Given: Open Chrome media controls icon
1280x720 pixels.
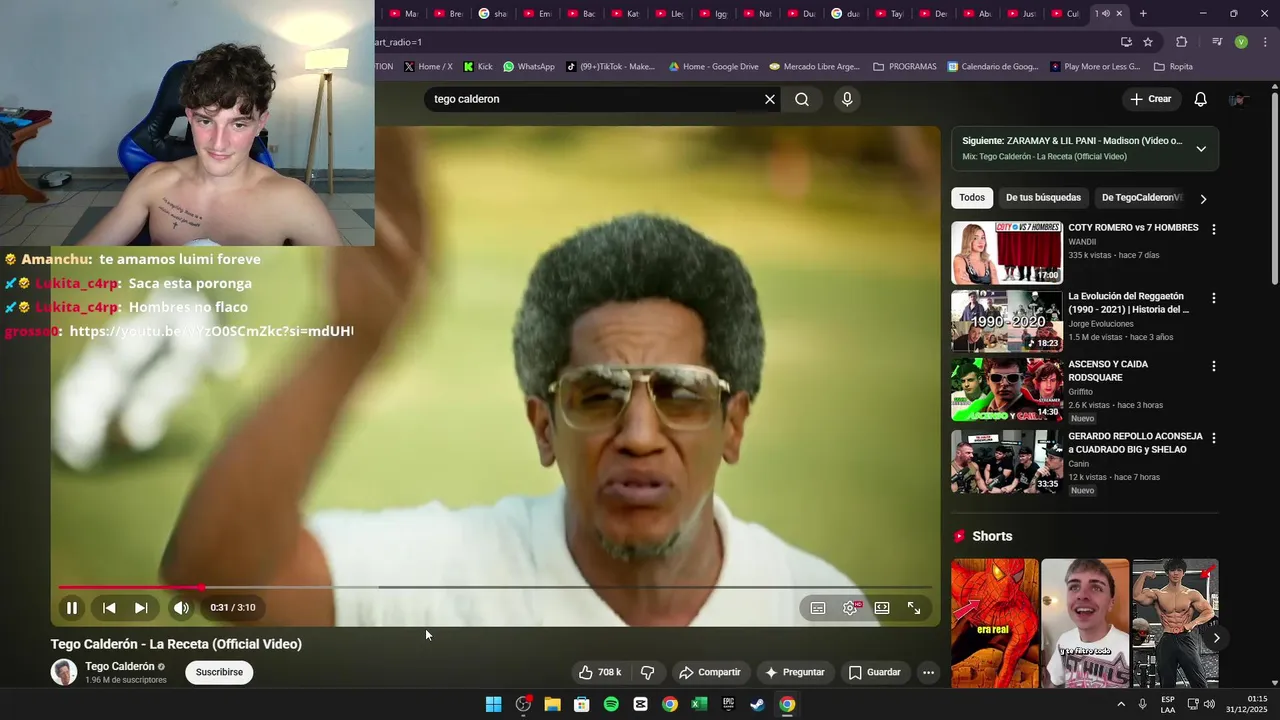Looking at the screenshot, I should [1217, 42].
